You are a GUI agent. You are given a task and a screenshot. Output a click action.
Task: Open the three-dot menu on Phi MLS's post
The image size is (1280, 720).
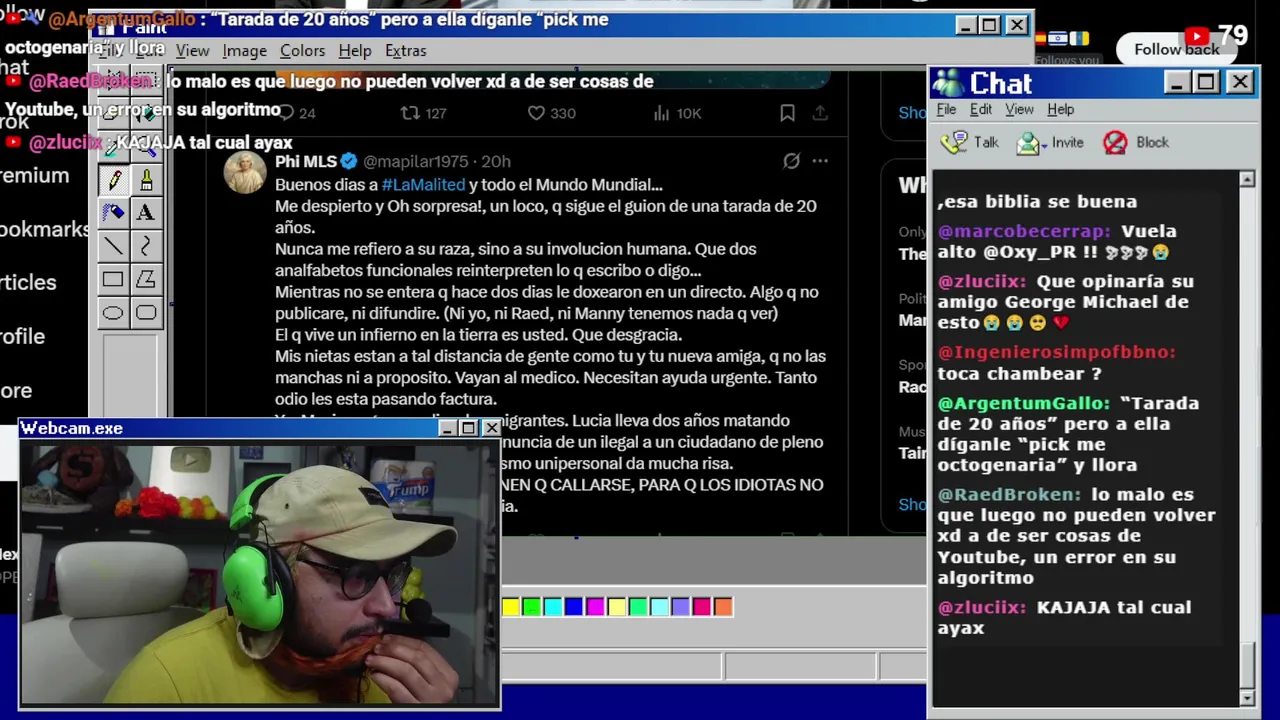coord(820,161)
